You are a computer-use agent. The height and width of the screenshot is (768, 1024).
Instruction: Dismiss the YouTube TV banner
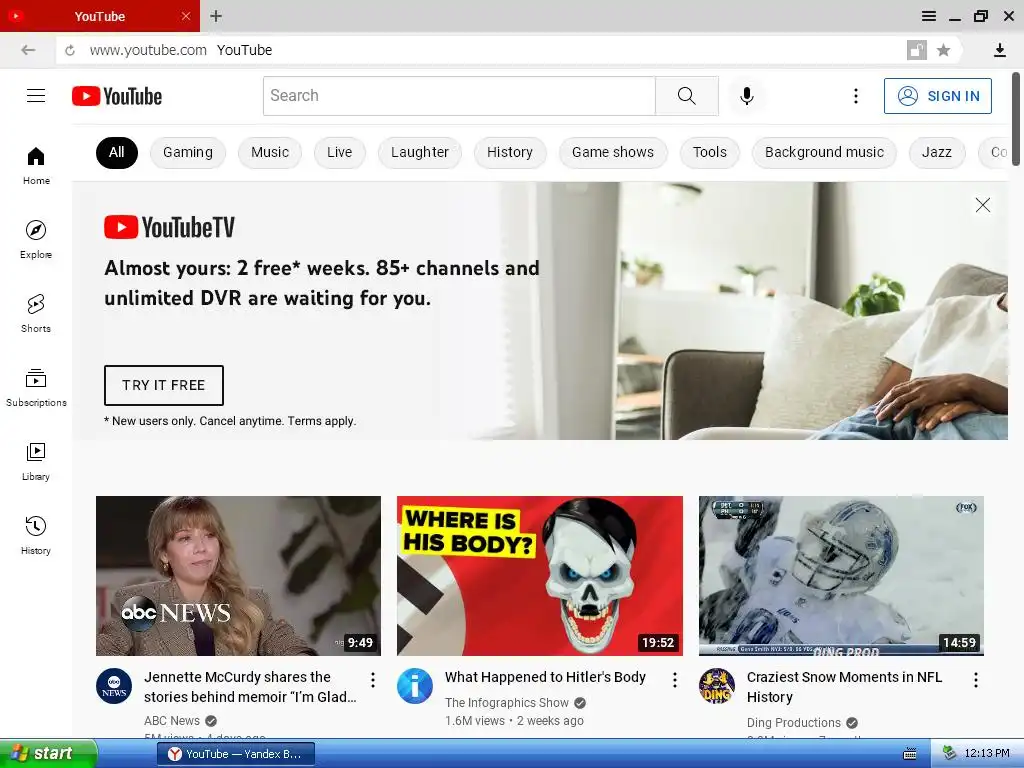click(x=982, y=205)
